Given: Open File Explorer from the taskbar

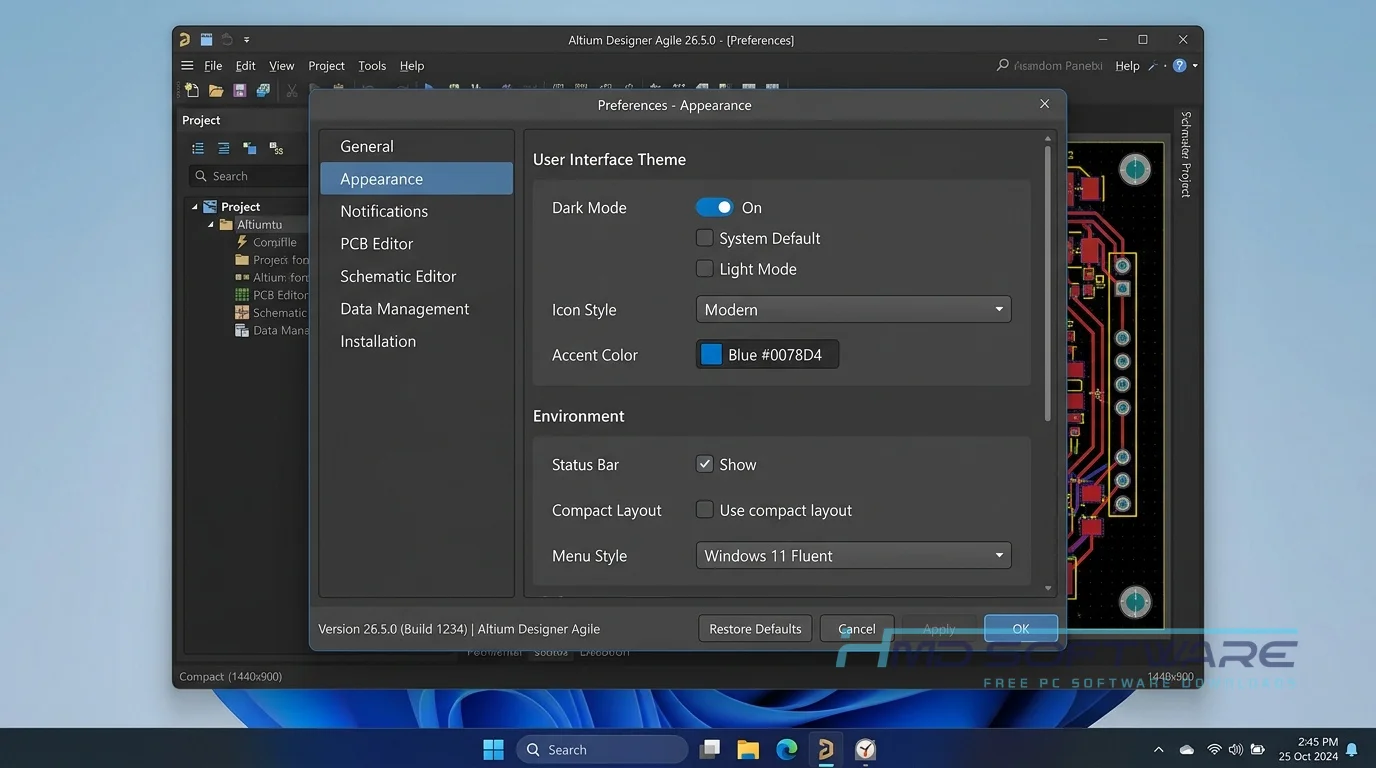Looking at the screenshot, I should point(748,749).
